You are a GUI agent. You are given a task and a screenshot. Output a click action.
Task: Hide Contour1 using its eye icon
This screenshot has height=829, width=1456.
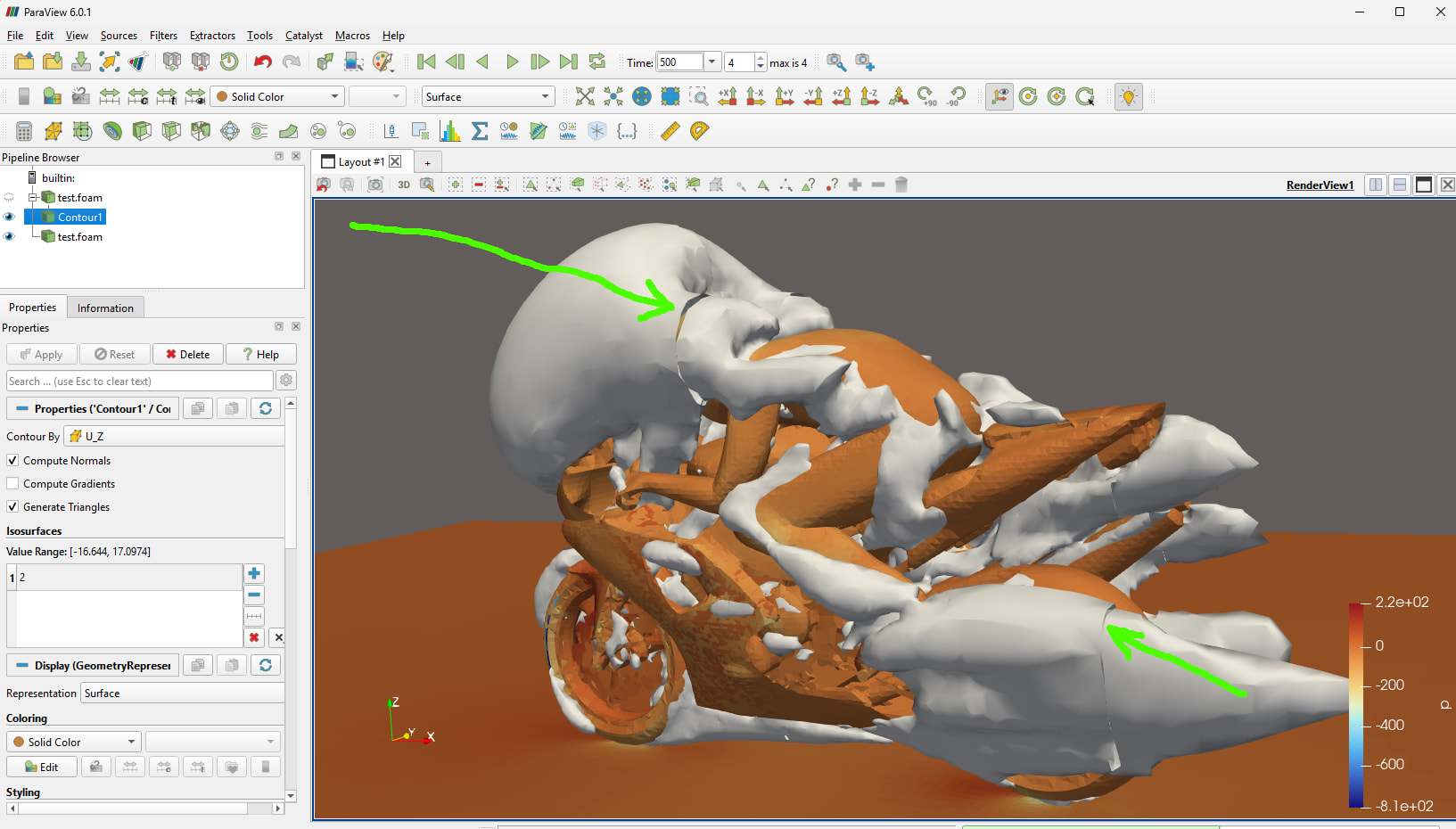tap(9, 218)
